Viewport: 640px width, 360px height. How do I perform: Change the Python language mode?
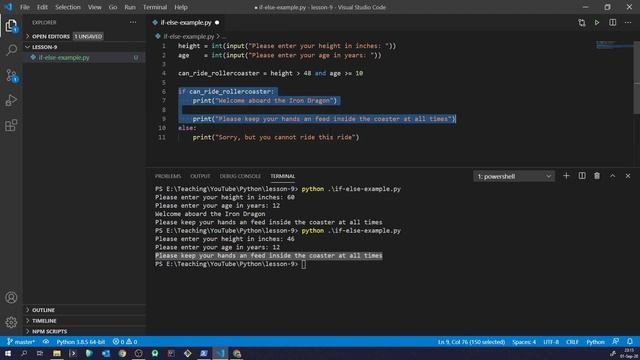tap(596, 342)
